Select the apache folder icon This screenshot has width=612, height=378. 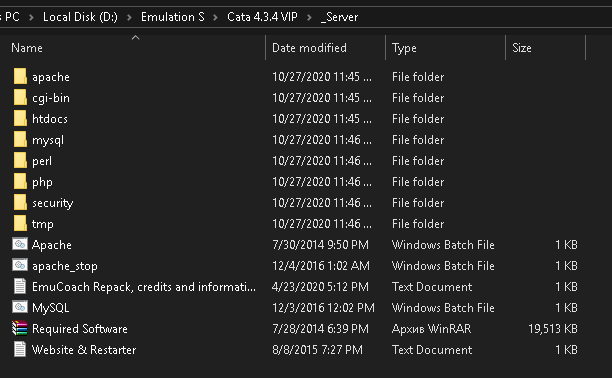click(x=20, y=77)
